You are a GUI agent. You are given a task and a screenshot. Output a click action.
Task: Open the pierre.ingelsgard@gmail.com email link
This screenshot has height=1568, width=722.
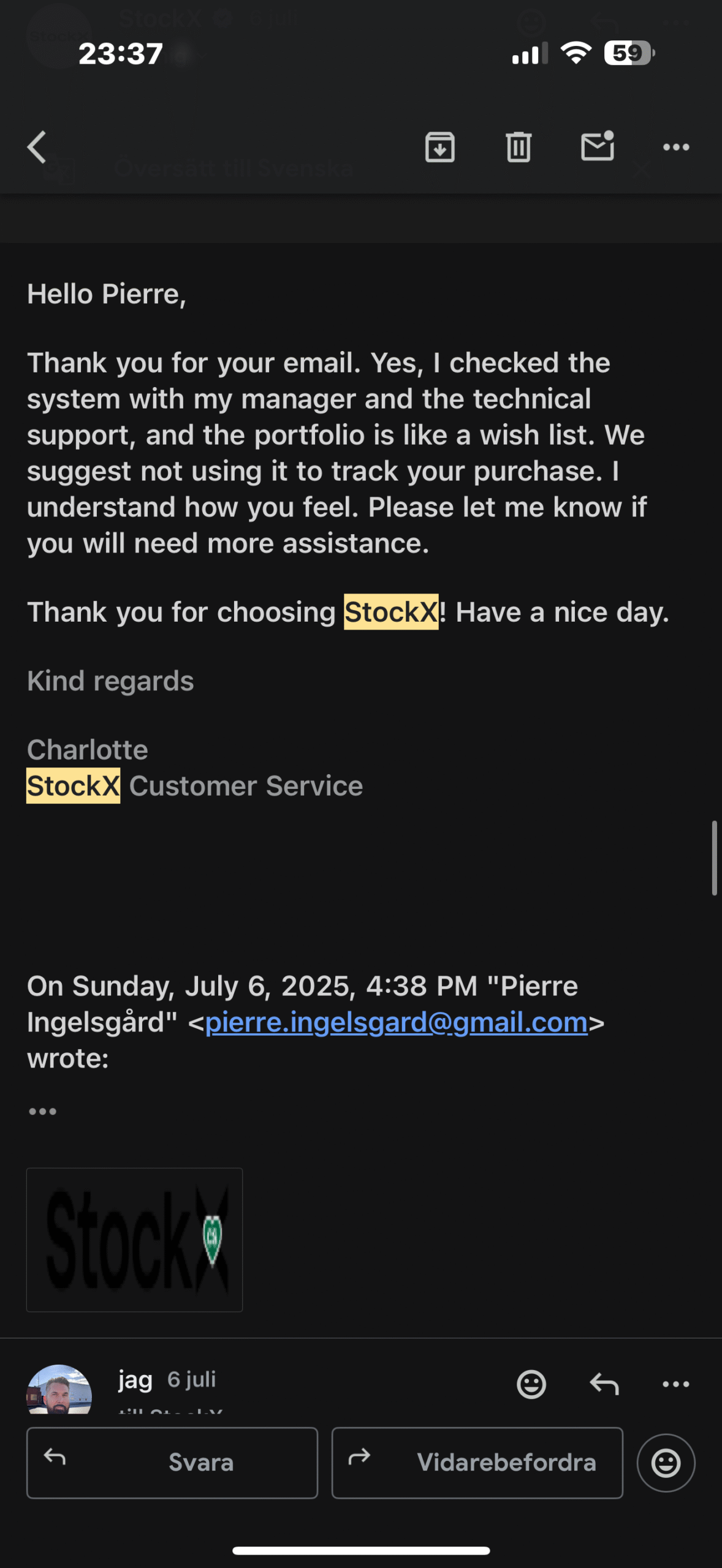coord(397,1022)
